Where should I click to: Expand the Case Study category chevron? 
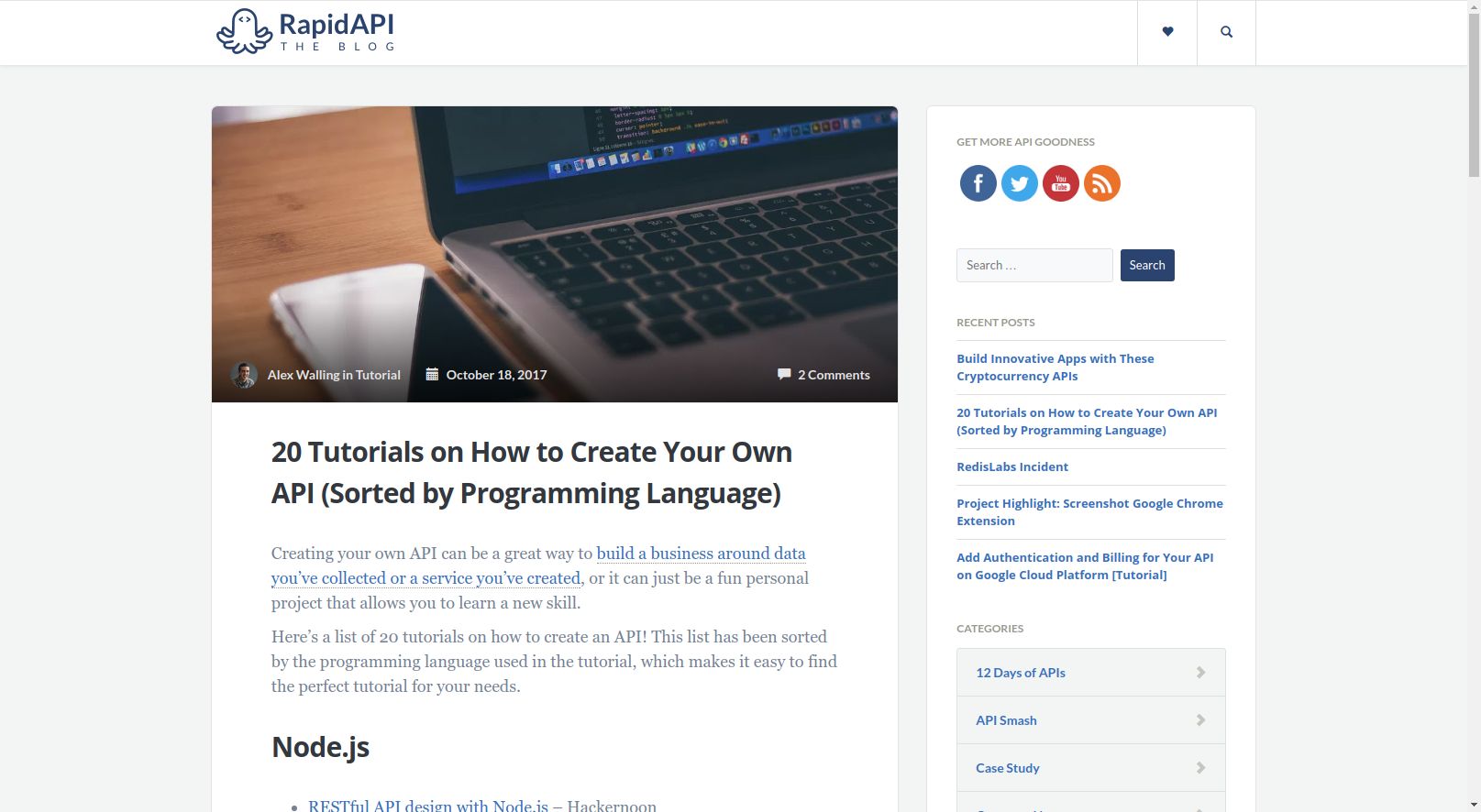1200,768
